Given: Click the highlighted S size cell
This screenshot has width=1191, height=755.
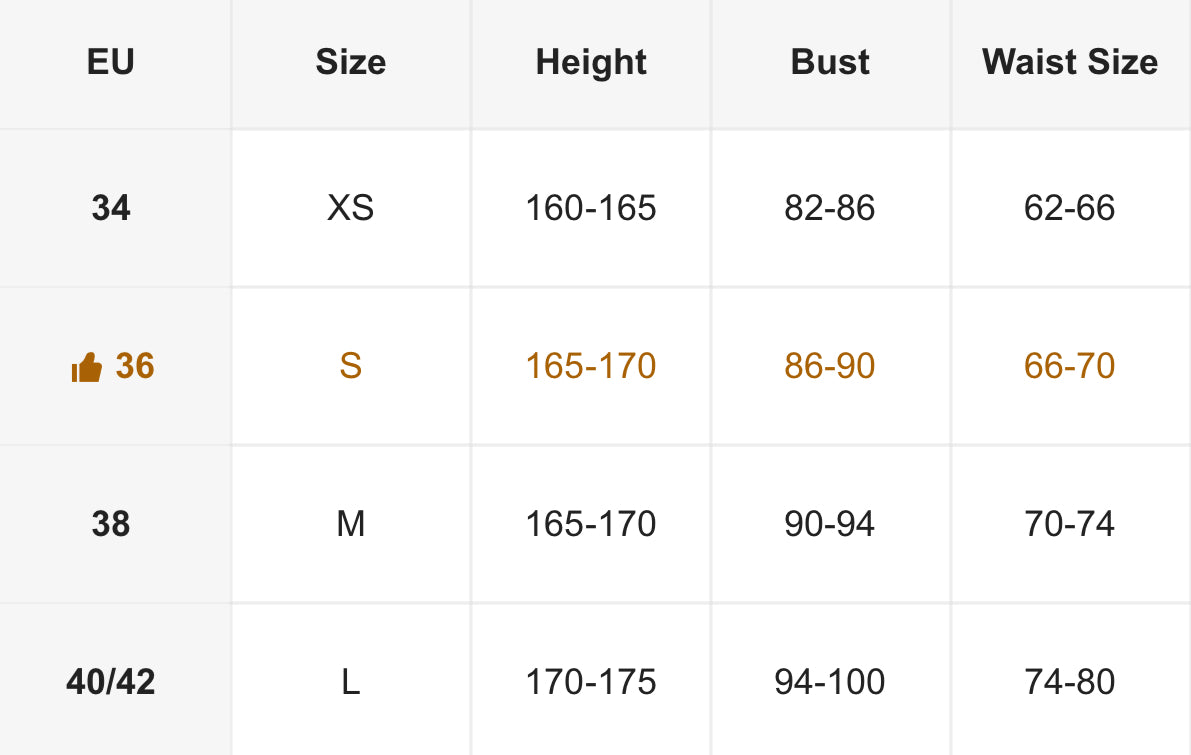Looking at the screenshot, I should (x=350, y=366).
